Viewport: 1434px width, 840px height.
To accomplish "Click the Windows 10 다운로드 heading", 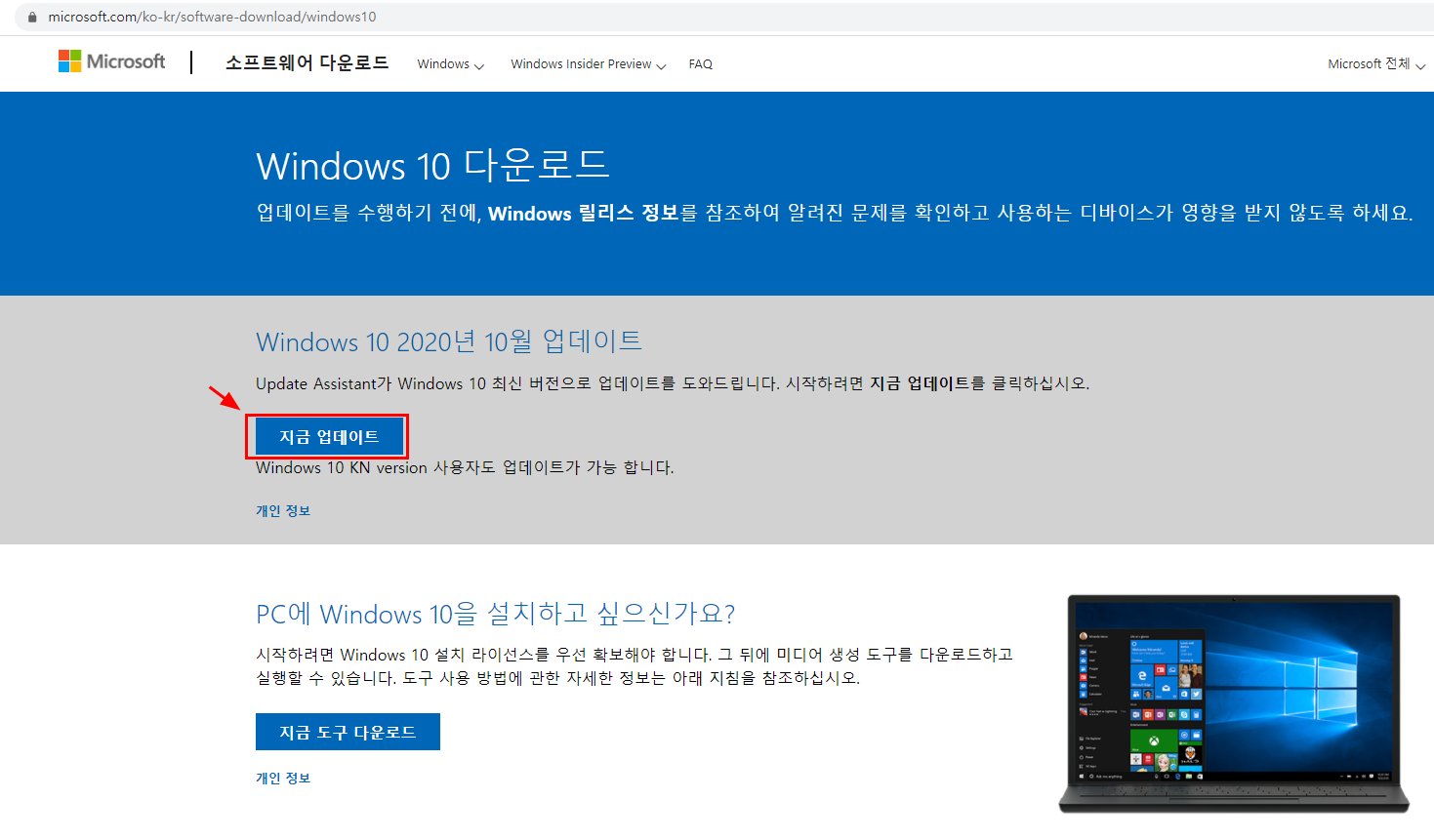I will tap(432, 166).
